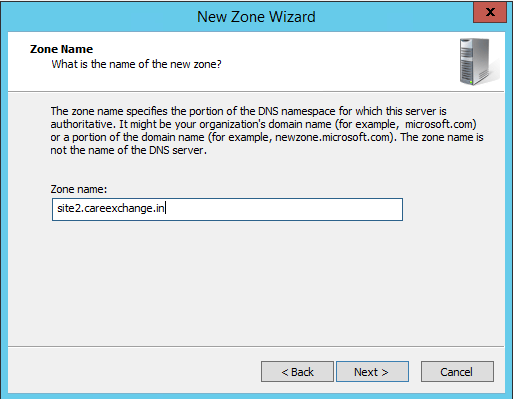Click the word 'authoritative.' in the description

point(83,124)
